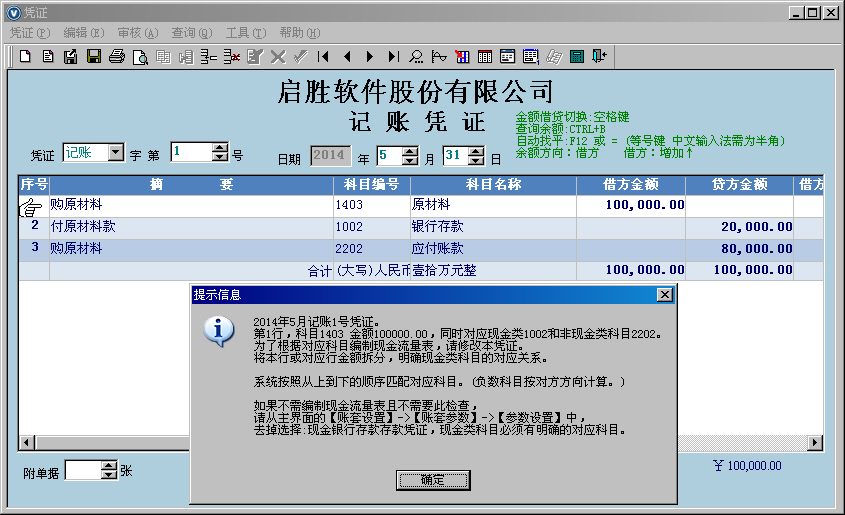Open print preview via the magnifier-page icon

(x=140, y=56)
